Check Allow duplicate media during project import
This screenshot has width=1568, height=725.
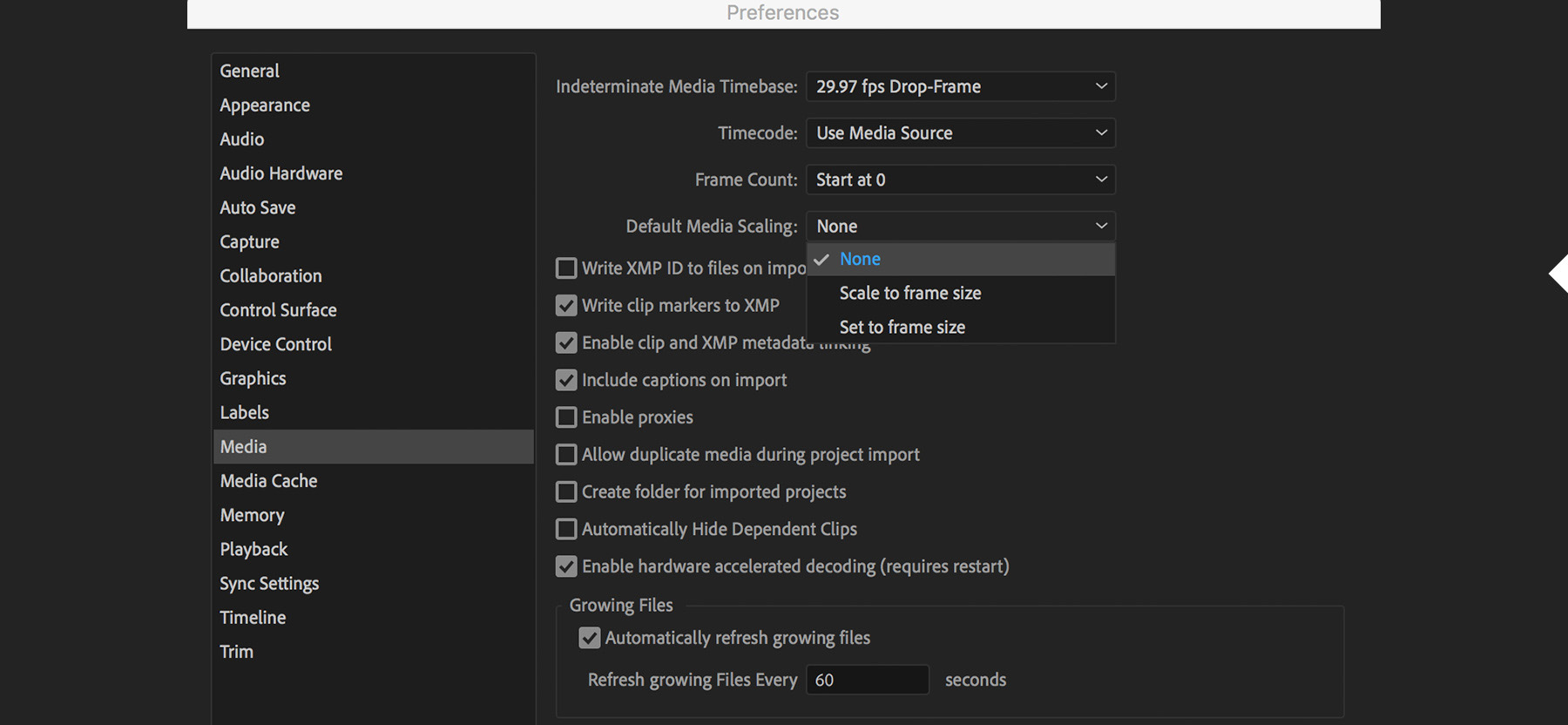[x=566, y=455]
